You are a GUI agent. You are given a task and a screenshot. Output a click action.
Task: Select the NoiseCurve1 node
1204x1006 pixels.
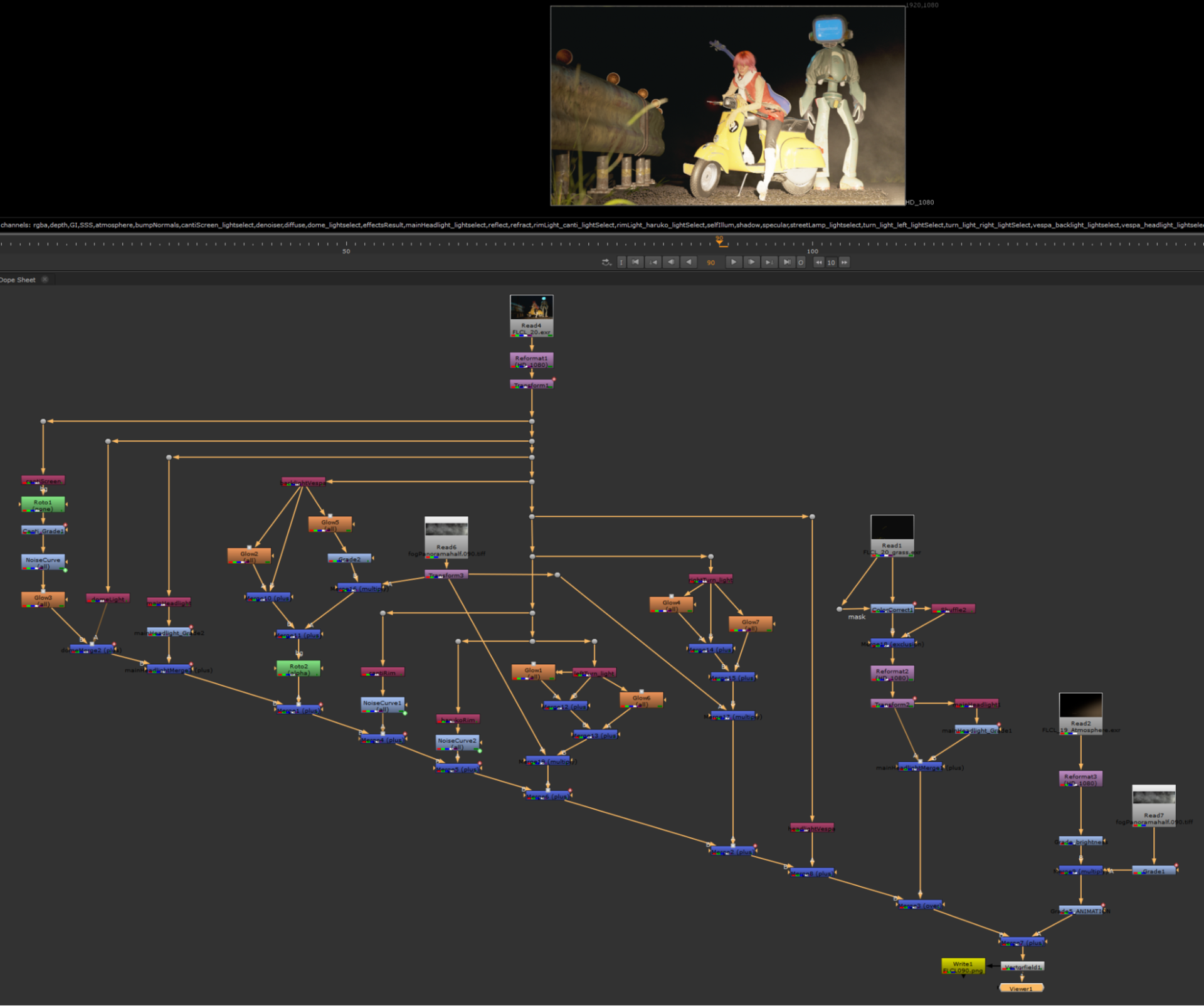pyautogui.click(x=383, y=705)
